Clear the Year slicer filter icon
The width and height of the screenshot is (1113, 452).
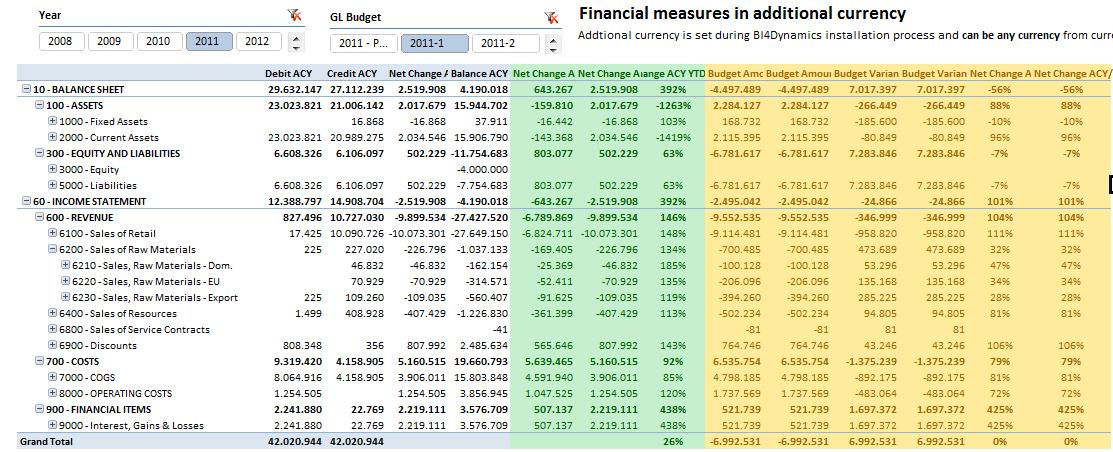click(294, 15)
